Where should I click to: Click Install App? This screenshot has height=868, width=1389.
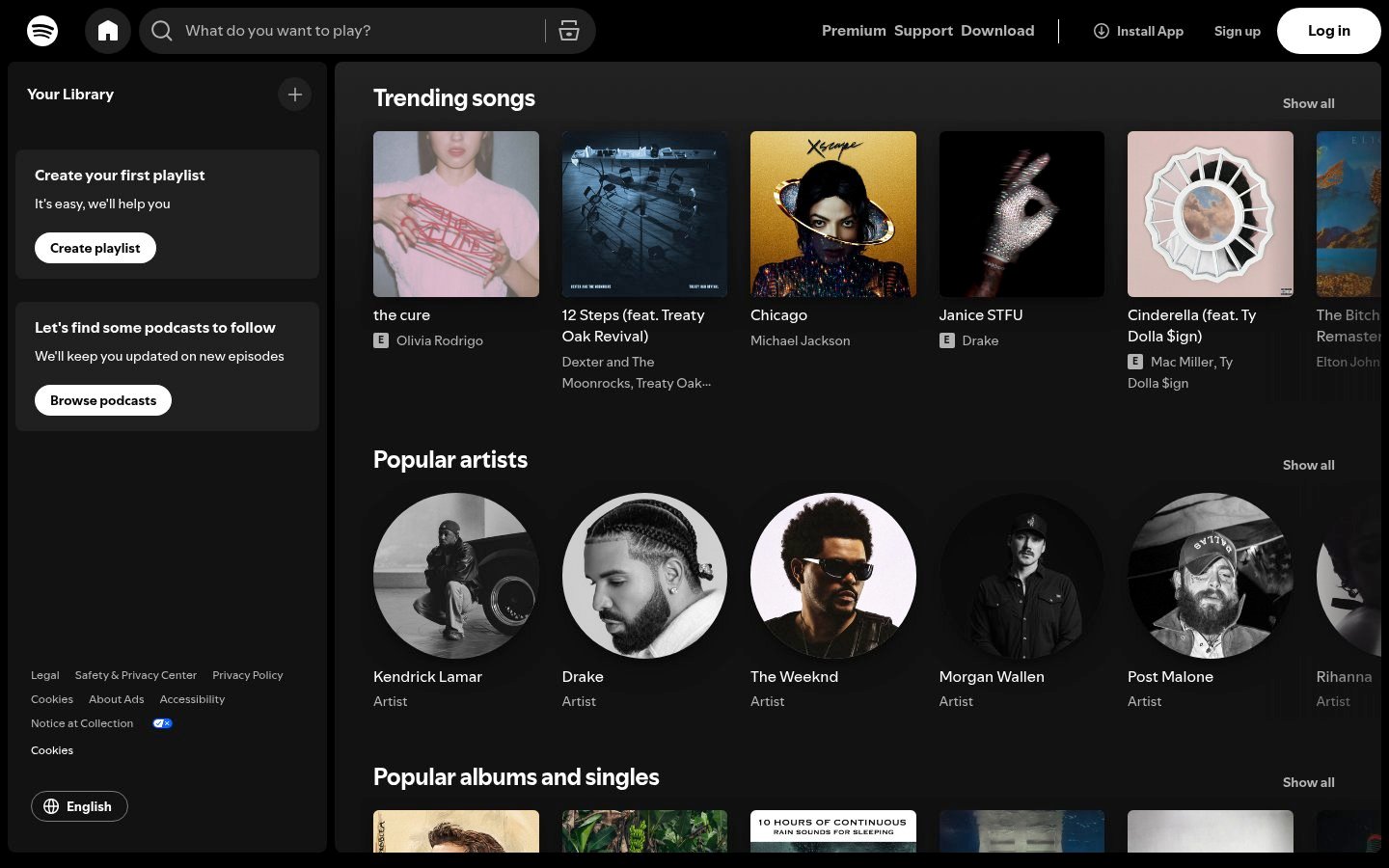[x=1138, y=31]
